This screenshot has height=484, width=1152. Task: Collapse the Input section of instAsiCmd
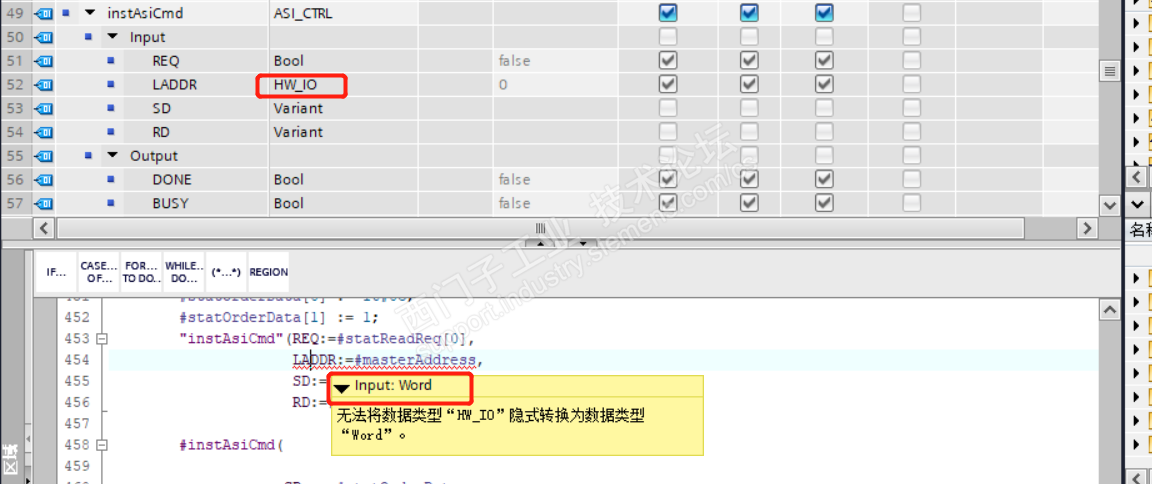coord(112,37)
